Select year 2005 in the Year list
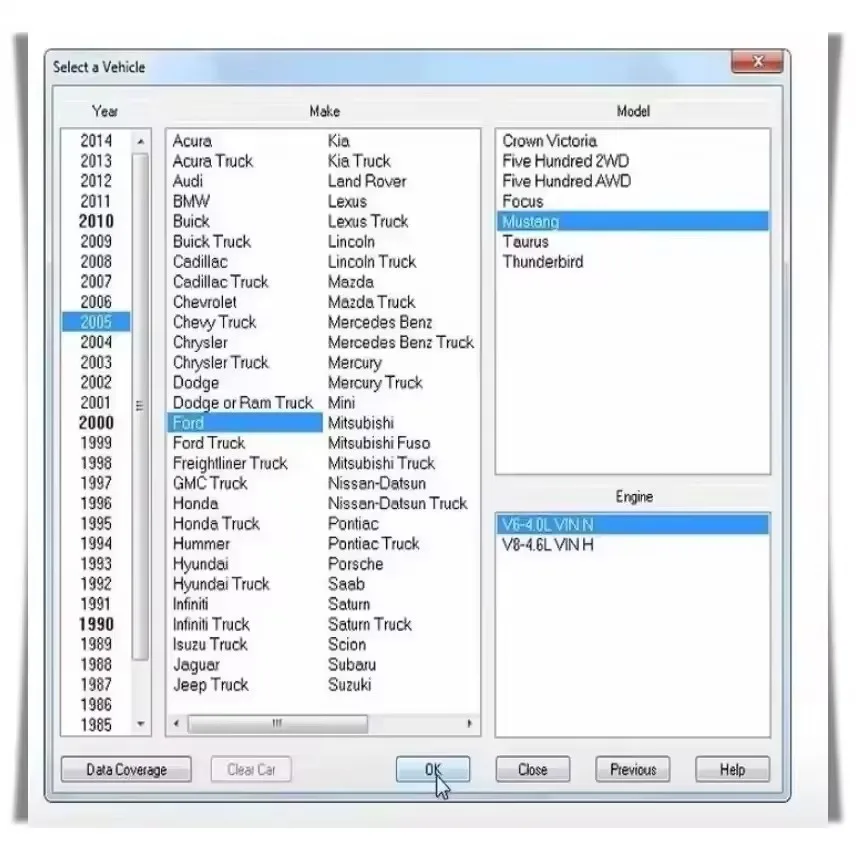Screen dimensions: 856x856 coord(95,322)
